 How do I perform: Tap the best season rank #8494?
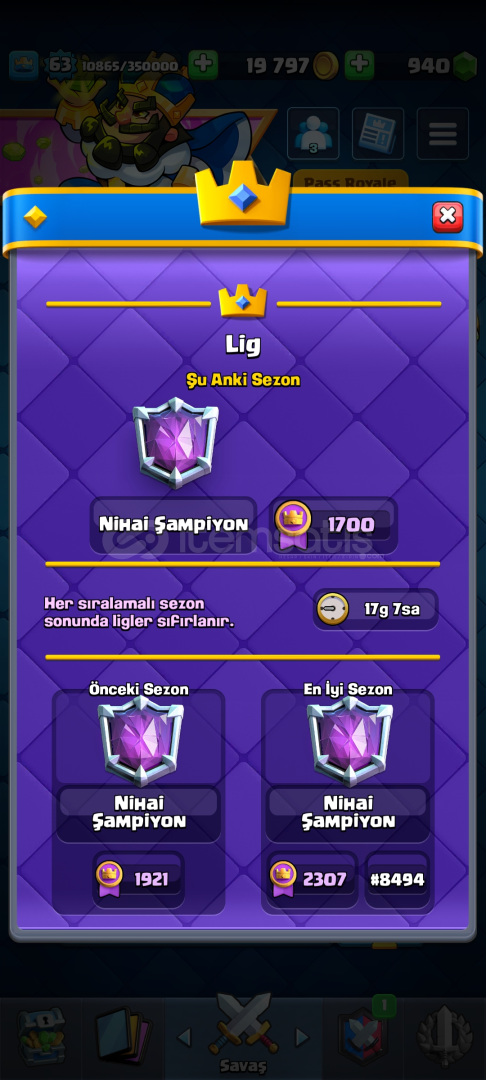tap(398, 880)
